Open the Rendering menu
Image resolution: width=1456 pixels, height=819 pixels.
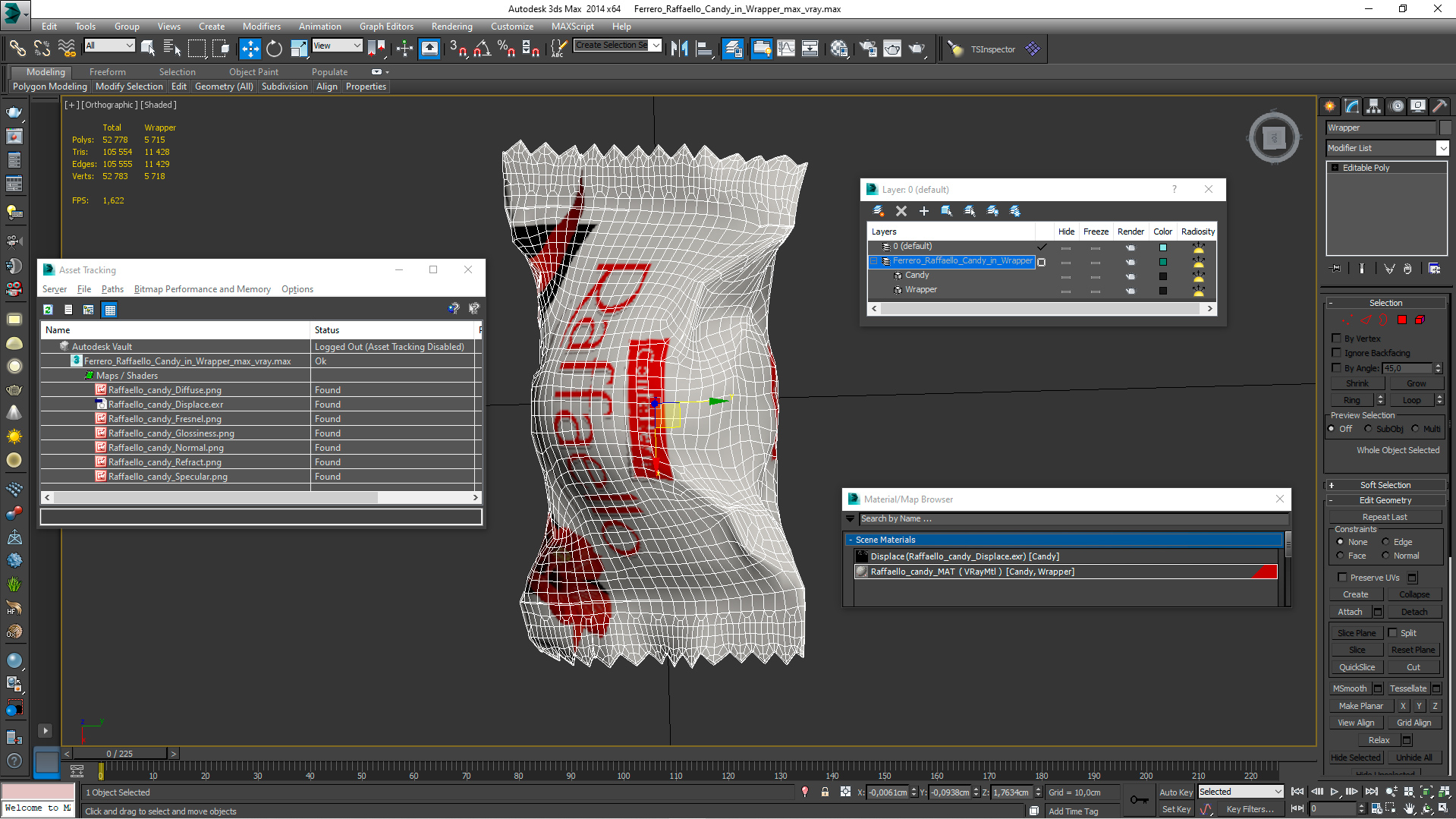(x=451, y=26)
